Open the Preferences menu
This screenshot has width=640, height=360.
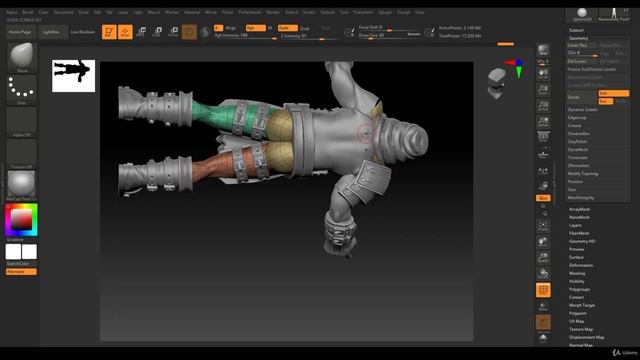[x=249, y=12]
